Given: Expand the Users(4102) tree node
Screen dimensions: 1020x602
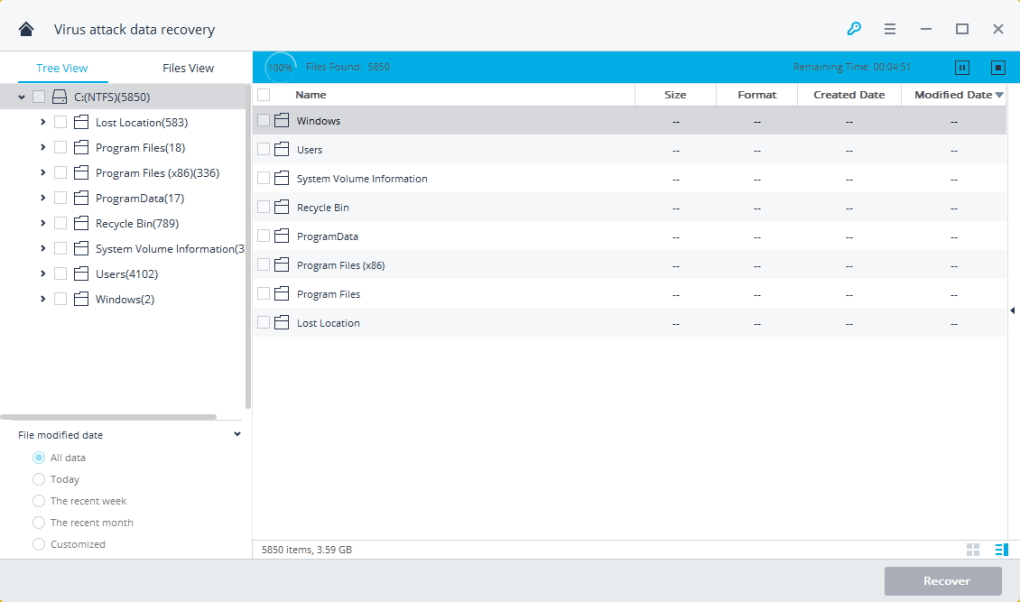Looking at the screenshot, I should pos(43,274).
